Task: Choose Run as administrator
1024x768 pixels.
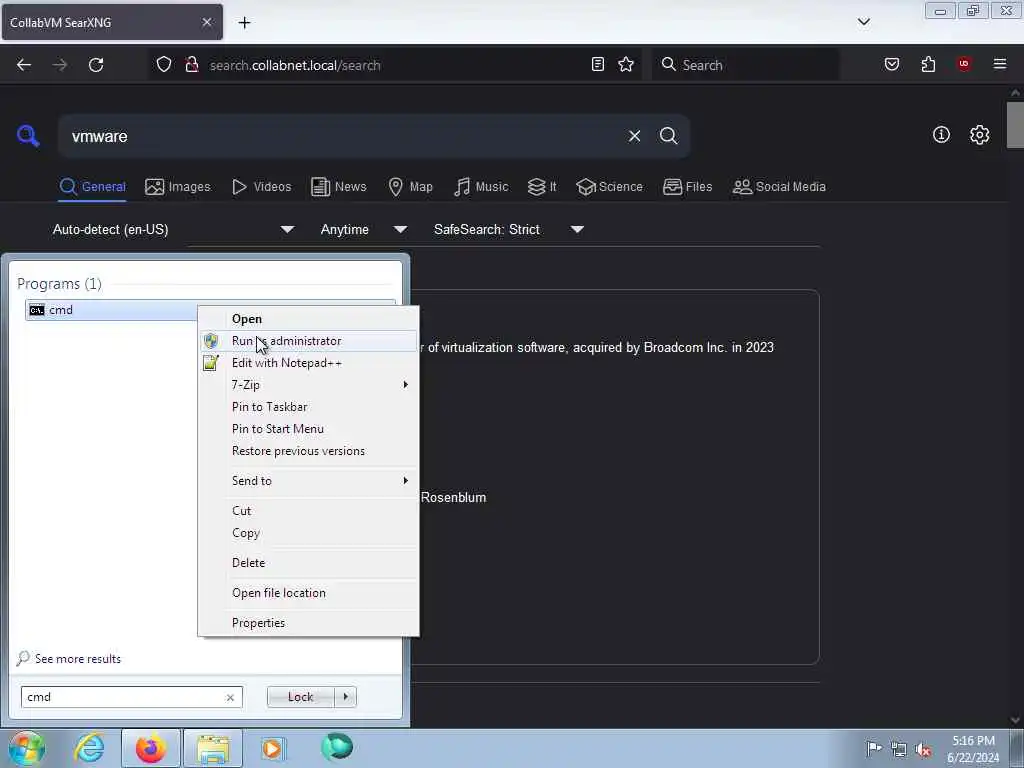Action: coord(308,341)
